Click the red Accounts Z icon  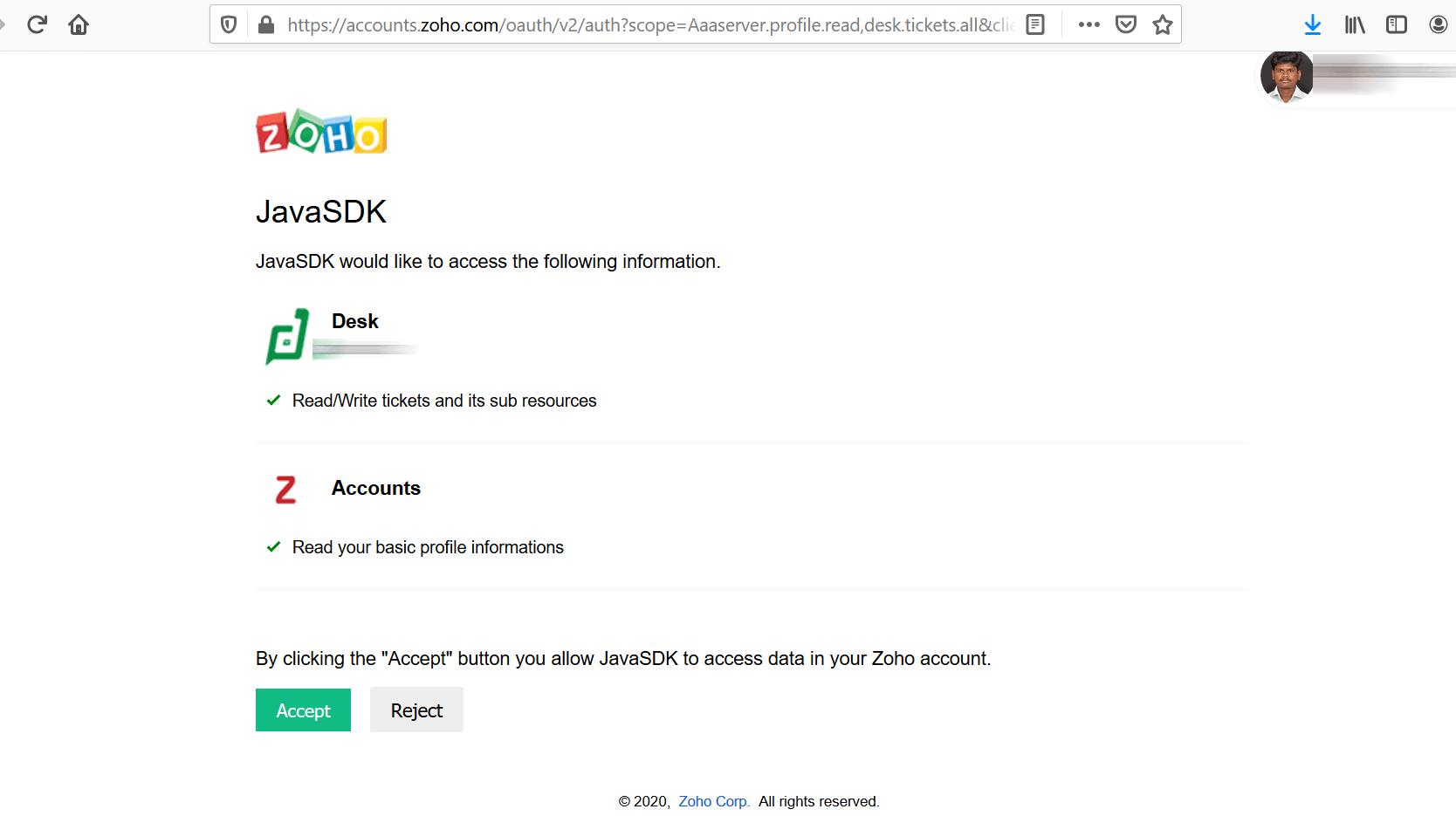(285, 490)
